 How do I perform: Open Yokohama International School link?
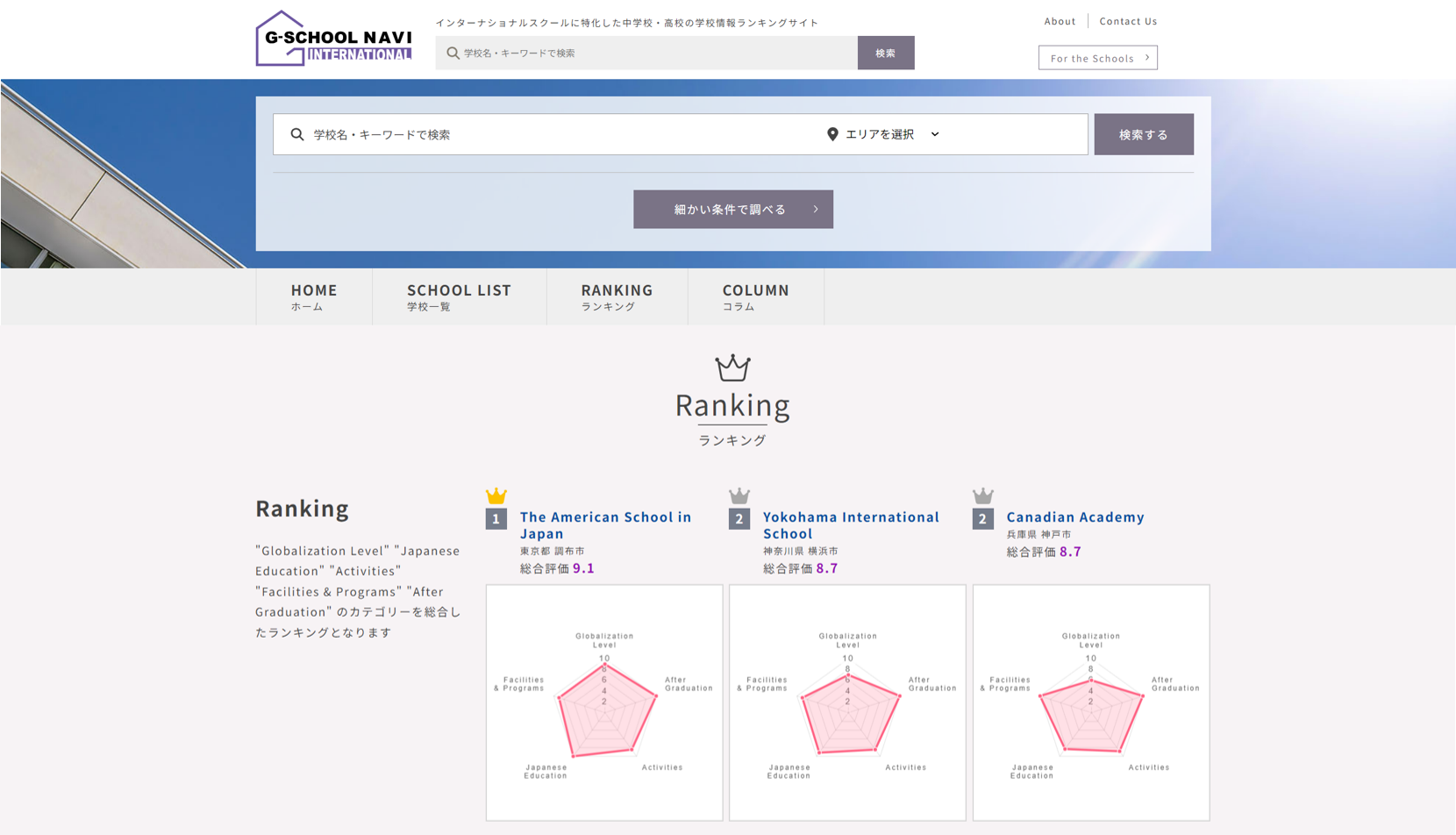(851, 525)
